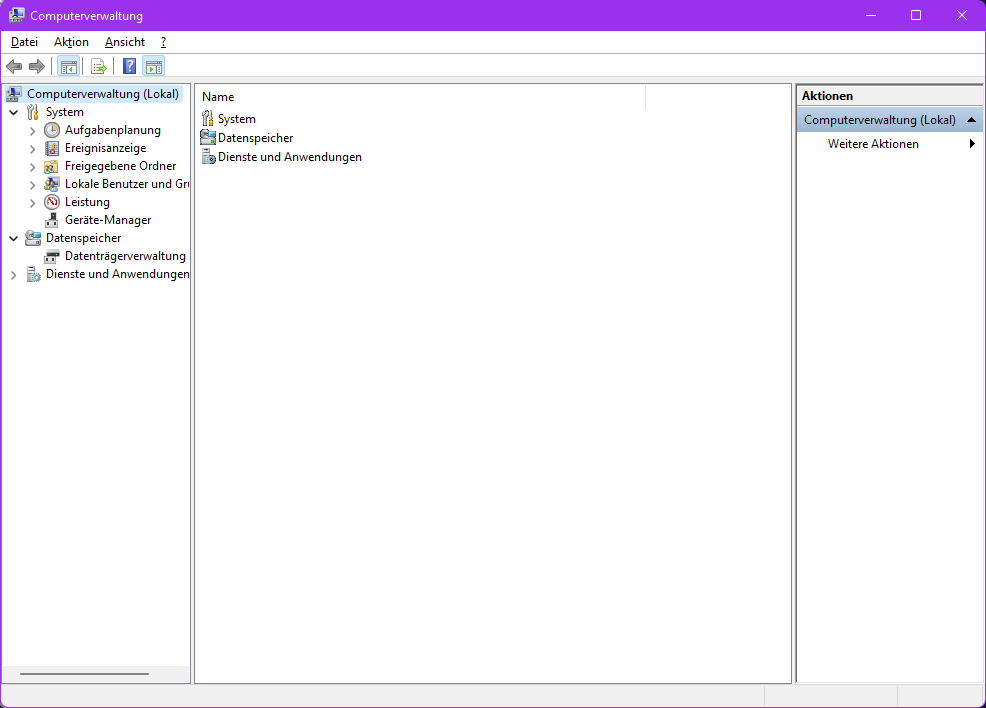Select Freigegebene Ordner in the tree
Image resolution: width=986 pixels, height=708 pixels.
pos(120,166)
